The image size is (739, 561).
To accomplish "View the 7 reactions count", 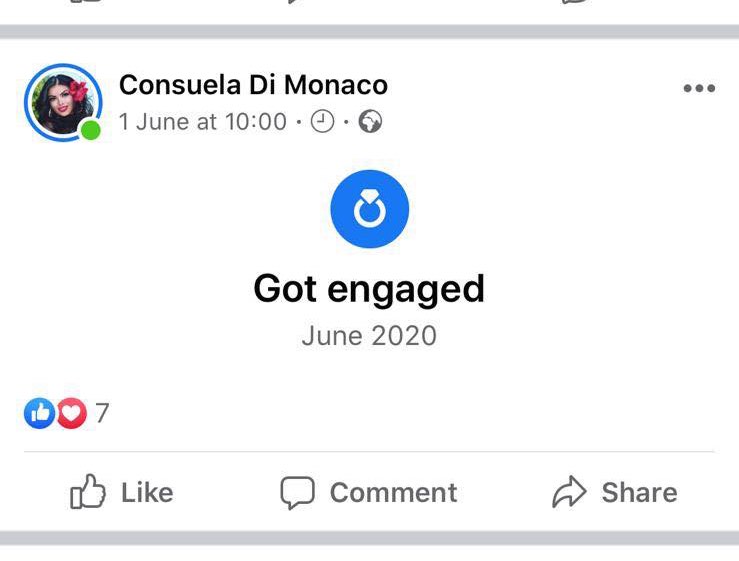I will pos(102,412).
